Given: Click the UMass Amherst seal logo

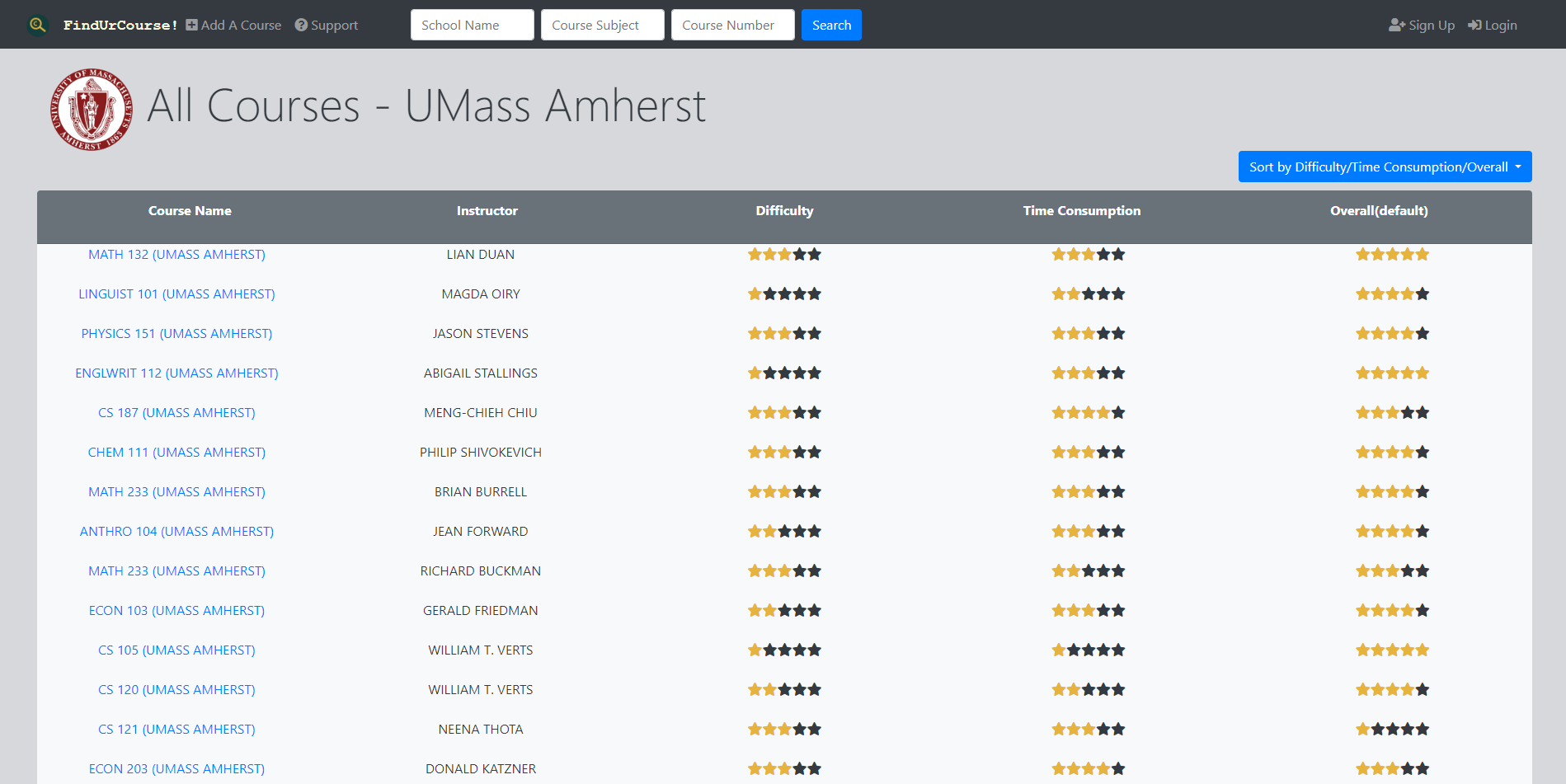Looking at the screenshot, I should tap(92, 109).
